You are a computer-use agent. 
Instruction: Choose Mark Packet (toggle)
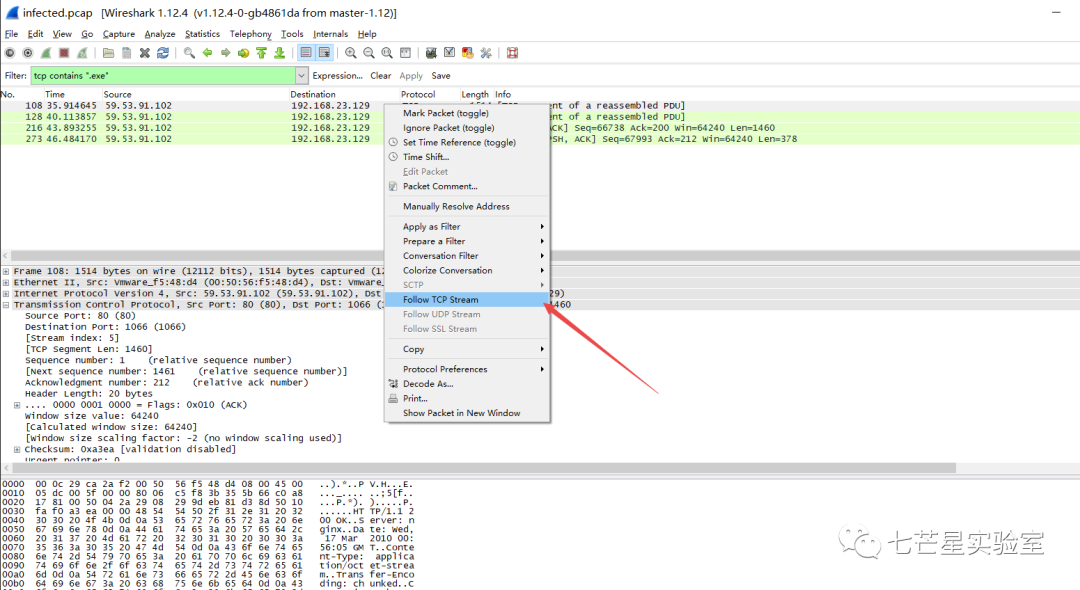(x=446, y=113)
